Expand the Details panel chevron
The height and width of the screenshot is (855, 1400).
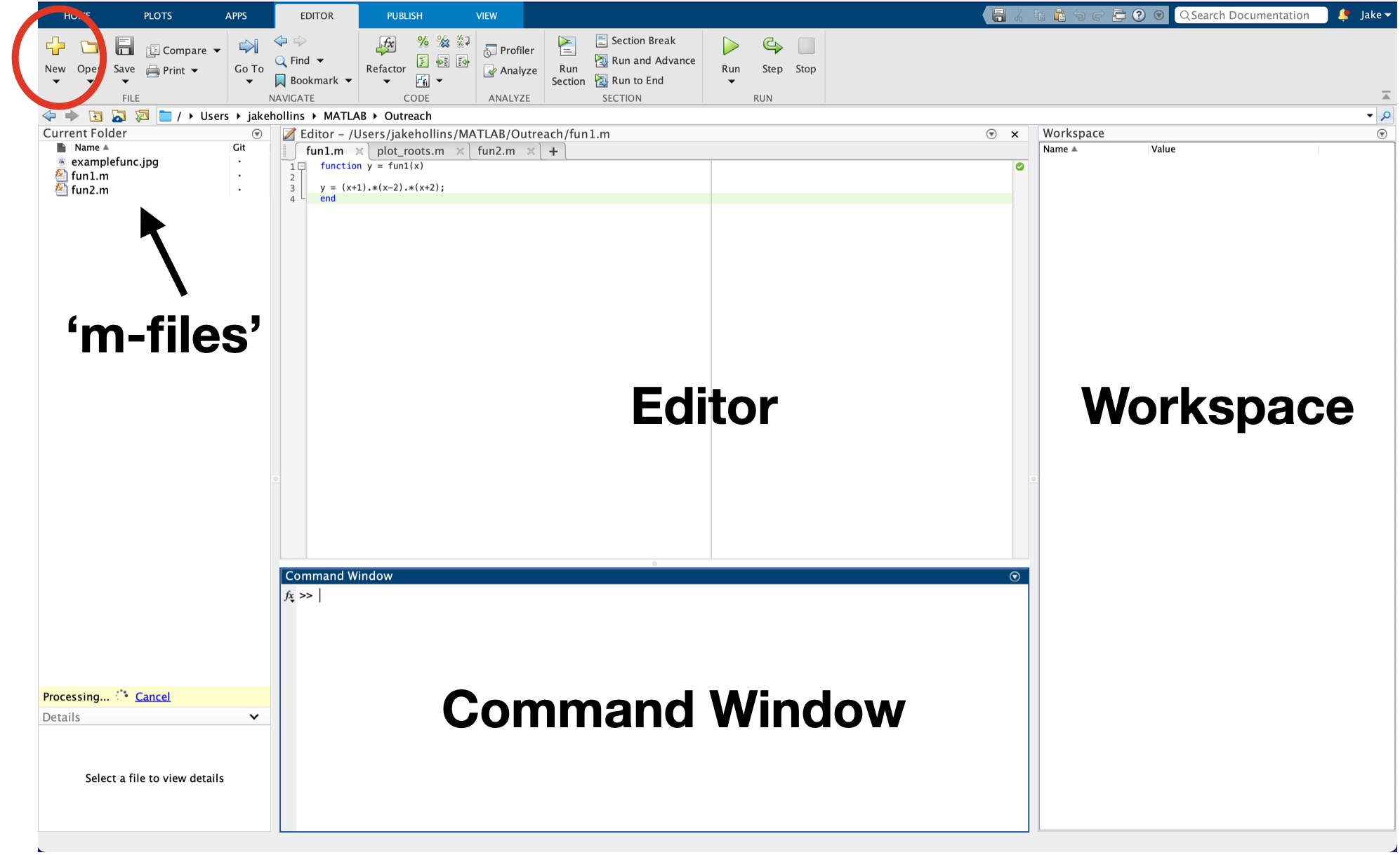pos(254,717)
